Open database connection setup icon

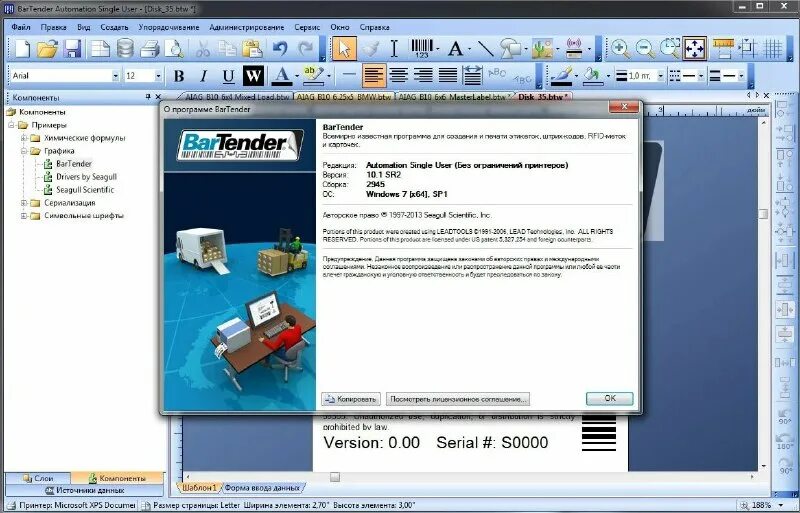tap(125, 49)
